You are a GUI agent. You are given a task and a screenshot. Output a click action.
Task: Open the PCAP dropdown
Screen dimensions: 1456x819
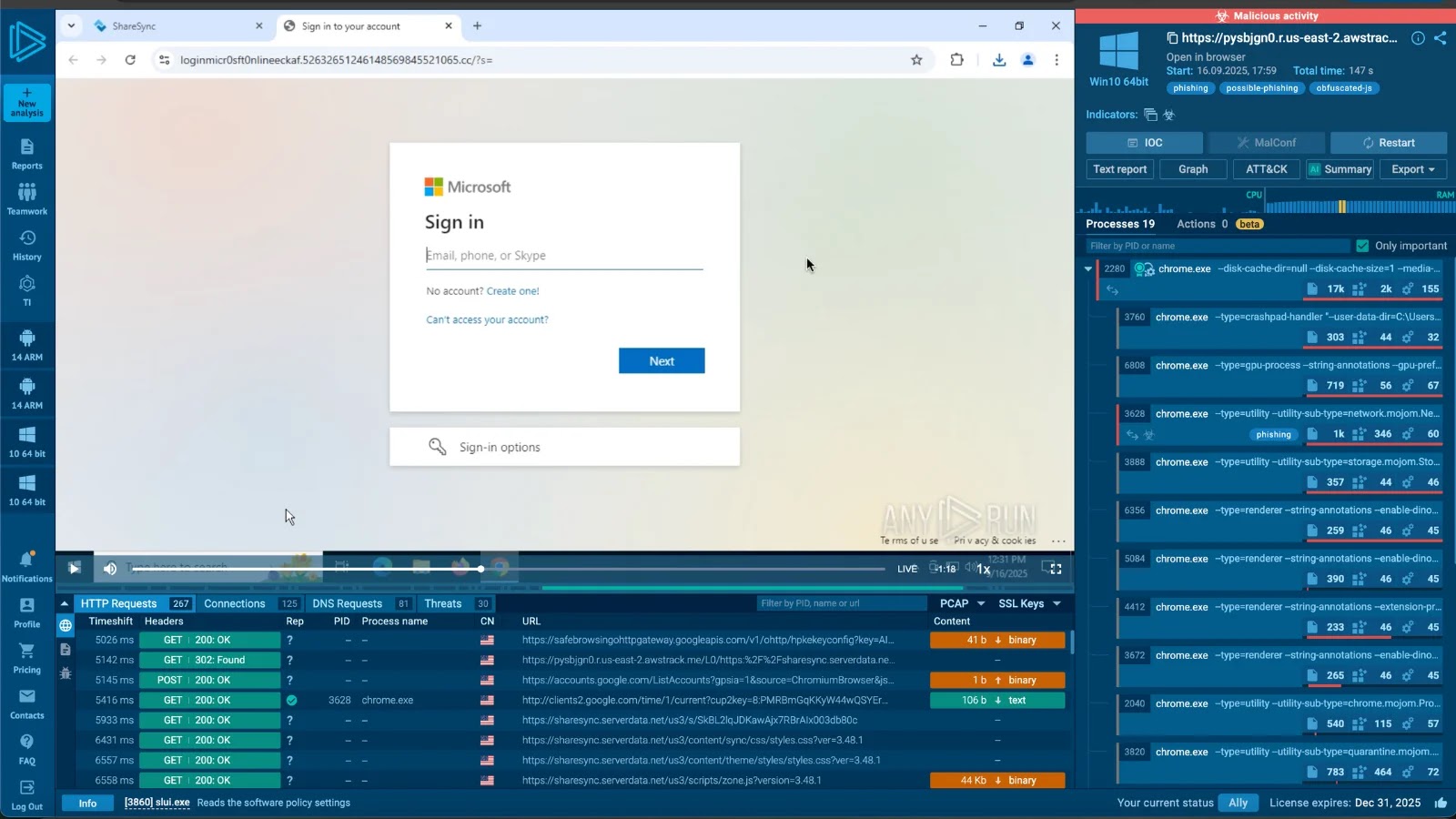click(x=961, y=603)
